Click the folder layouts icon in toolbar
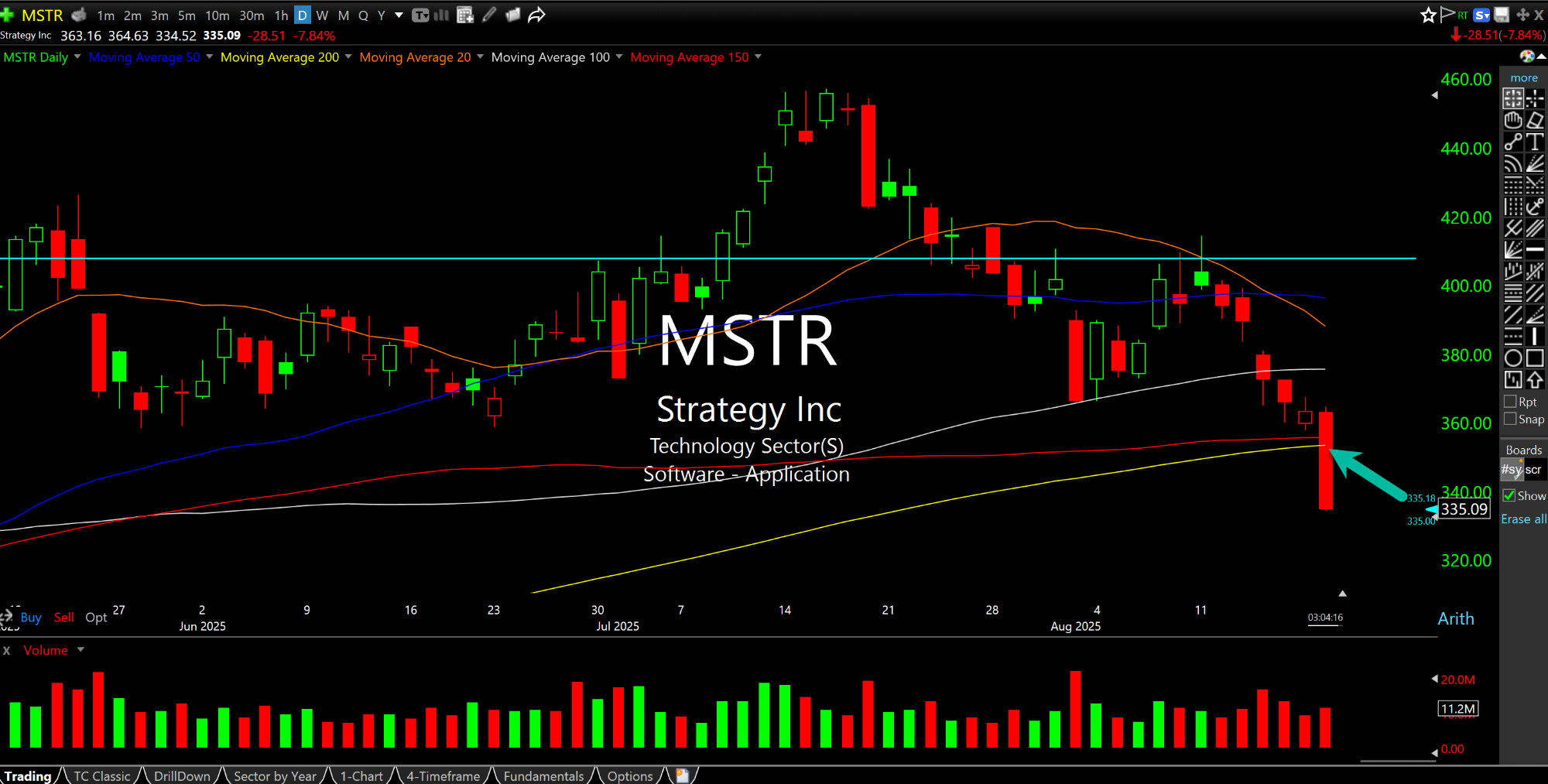This screenshot has width=1548, height=784. (x=512, y=15)
